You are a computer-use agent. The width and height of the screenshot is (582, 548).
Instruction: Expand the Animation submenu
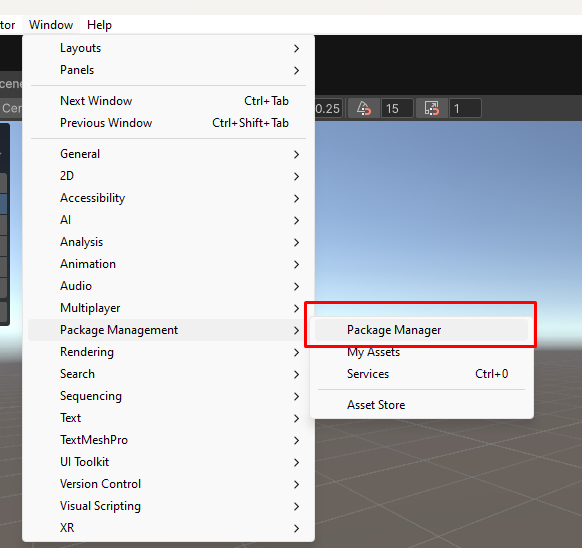point(168,264)
